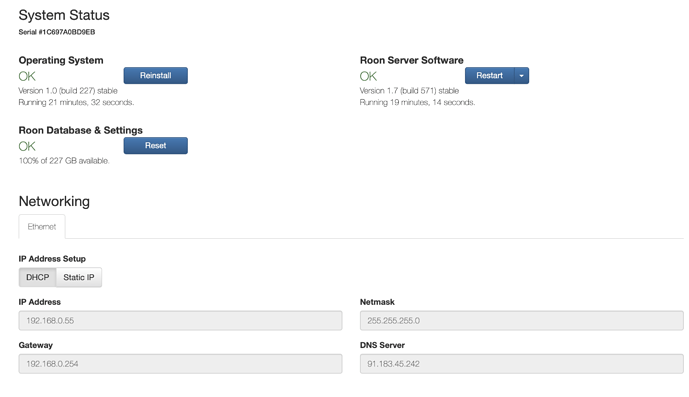This screenshot has width=689, height=397.
Task: Click the Reinstall operating system button
Action: pyautogui.click(x=156, y=76)
